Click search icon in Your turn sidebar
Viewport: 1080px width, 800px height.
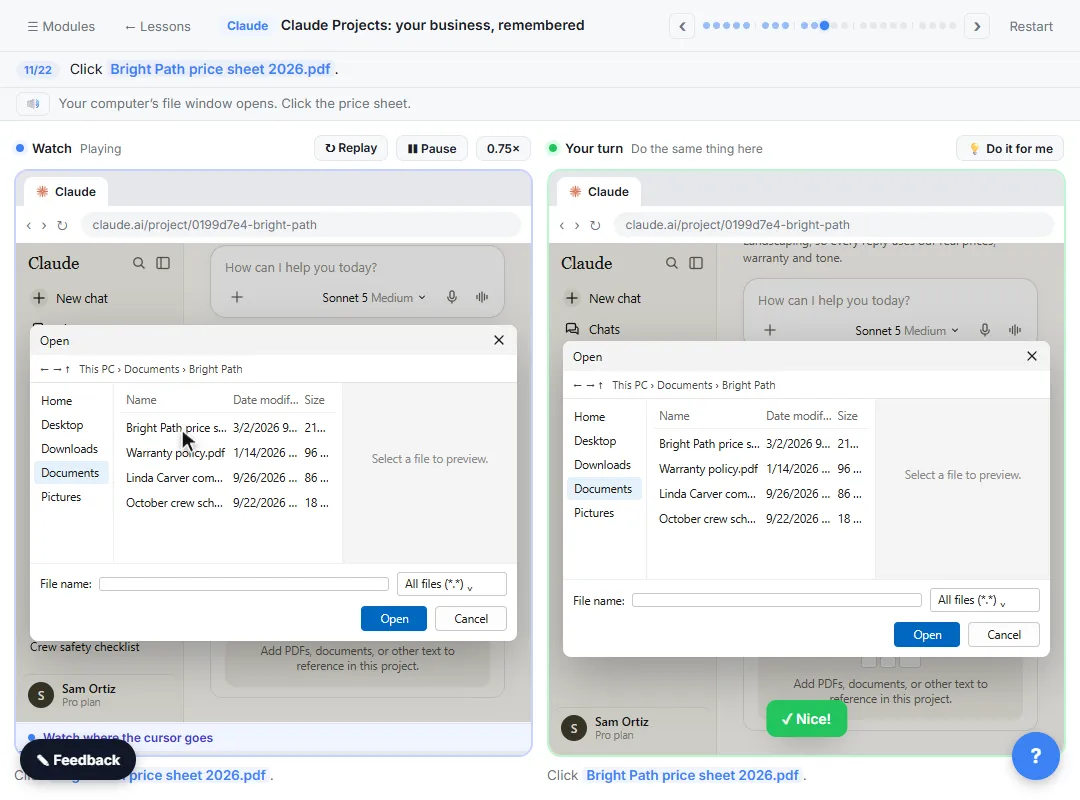coord(672,263)
